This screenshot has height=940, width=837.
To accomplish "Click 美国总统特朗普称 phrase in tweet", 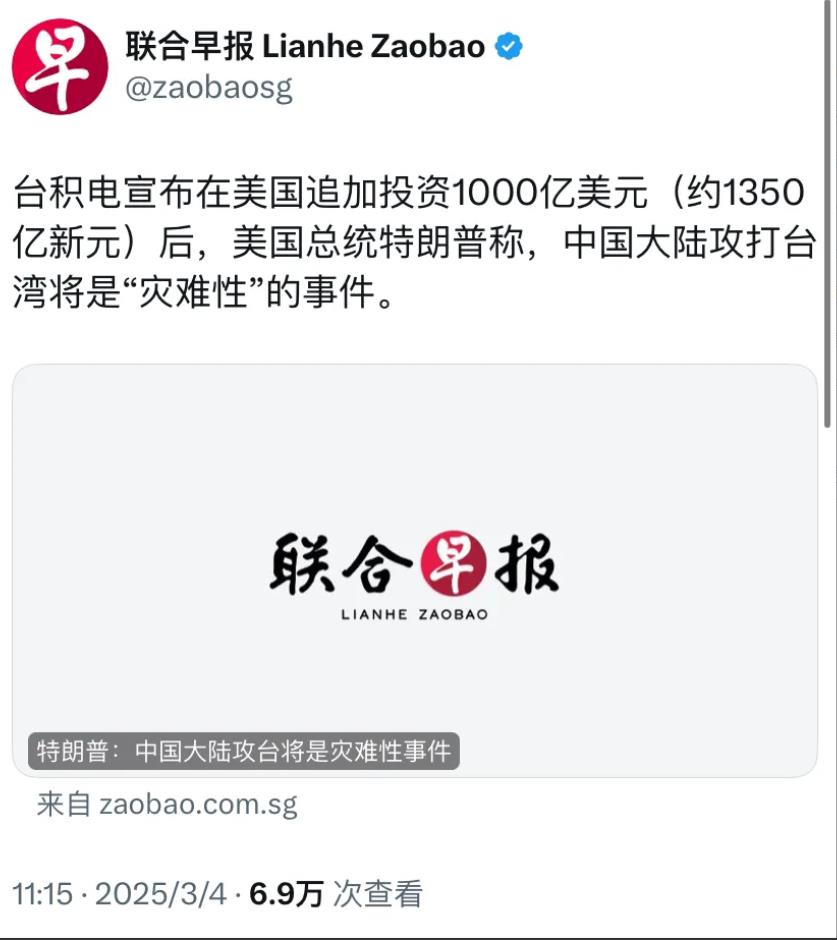I will (x=378, y=242).
